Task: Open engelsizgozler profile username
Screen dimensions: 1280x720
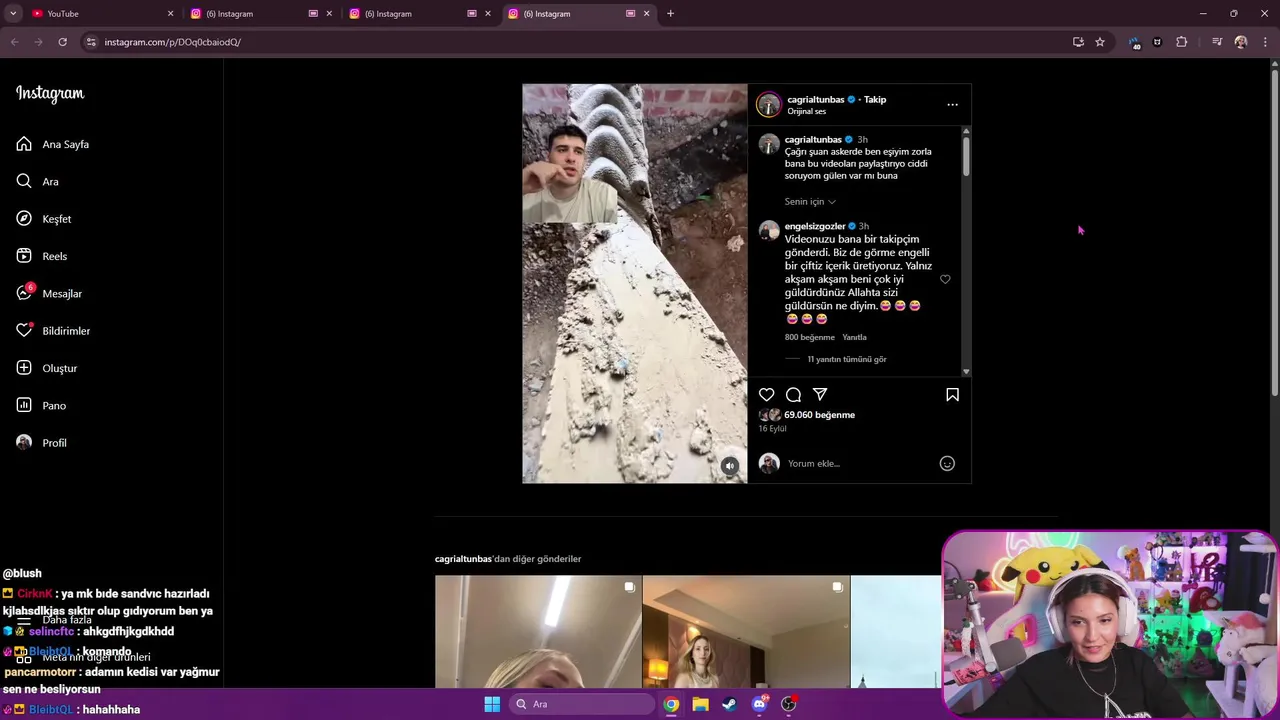Action: point(815,226)
